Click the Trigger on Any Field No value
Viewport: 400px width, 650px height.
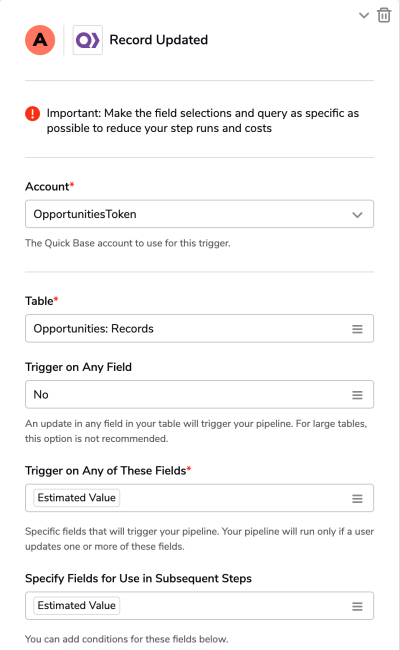(x=41, y=395)
